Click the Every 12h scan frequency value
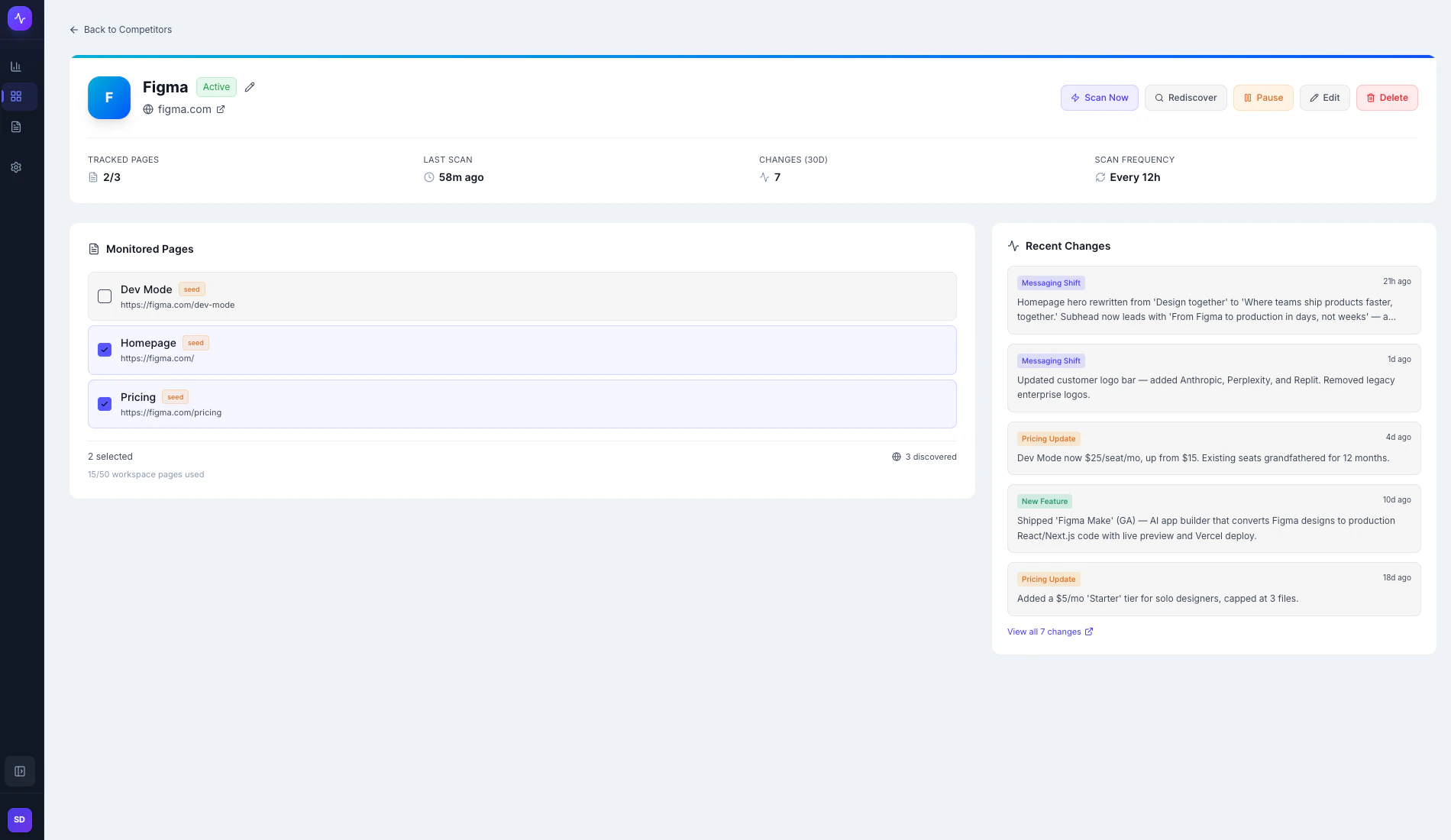Viewport: 1451px width, 840px height. pos(1135,177)
